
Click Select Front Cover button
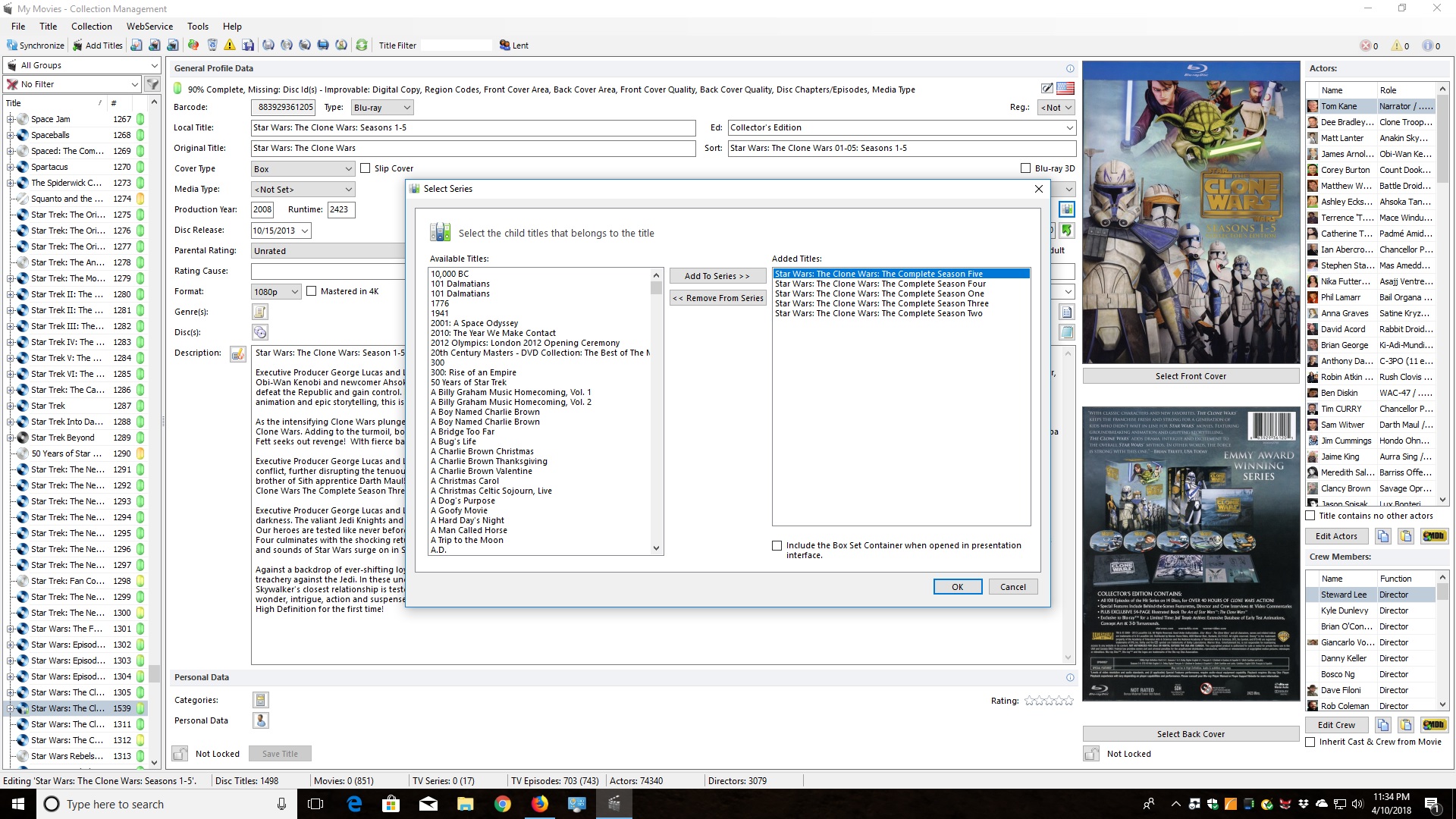point(1191,376)
